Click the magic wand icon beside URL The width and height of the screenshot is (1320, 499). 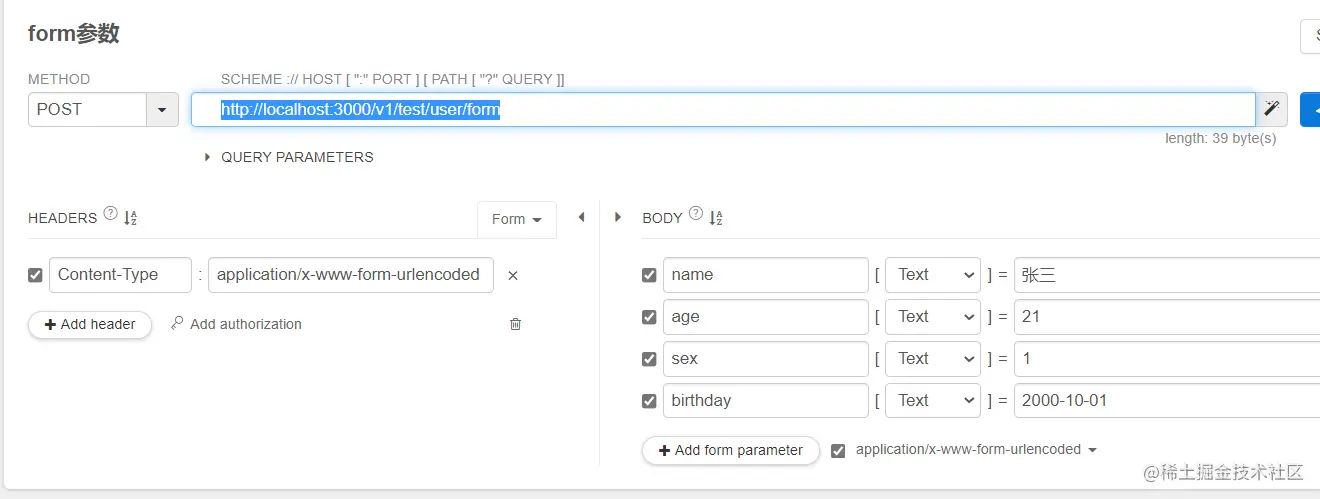[x=1271, y=109]
